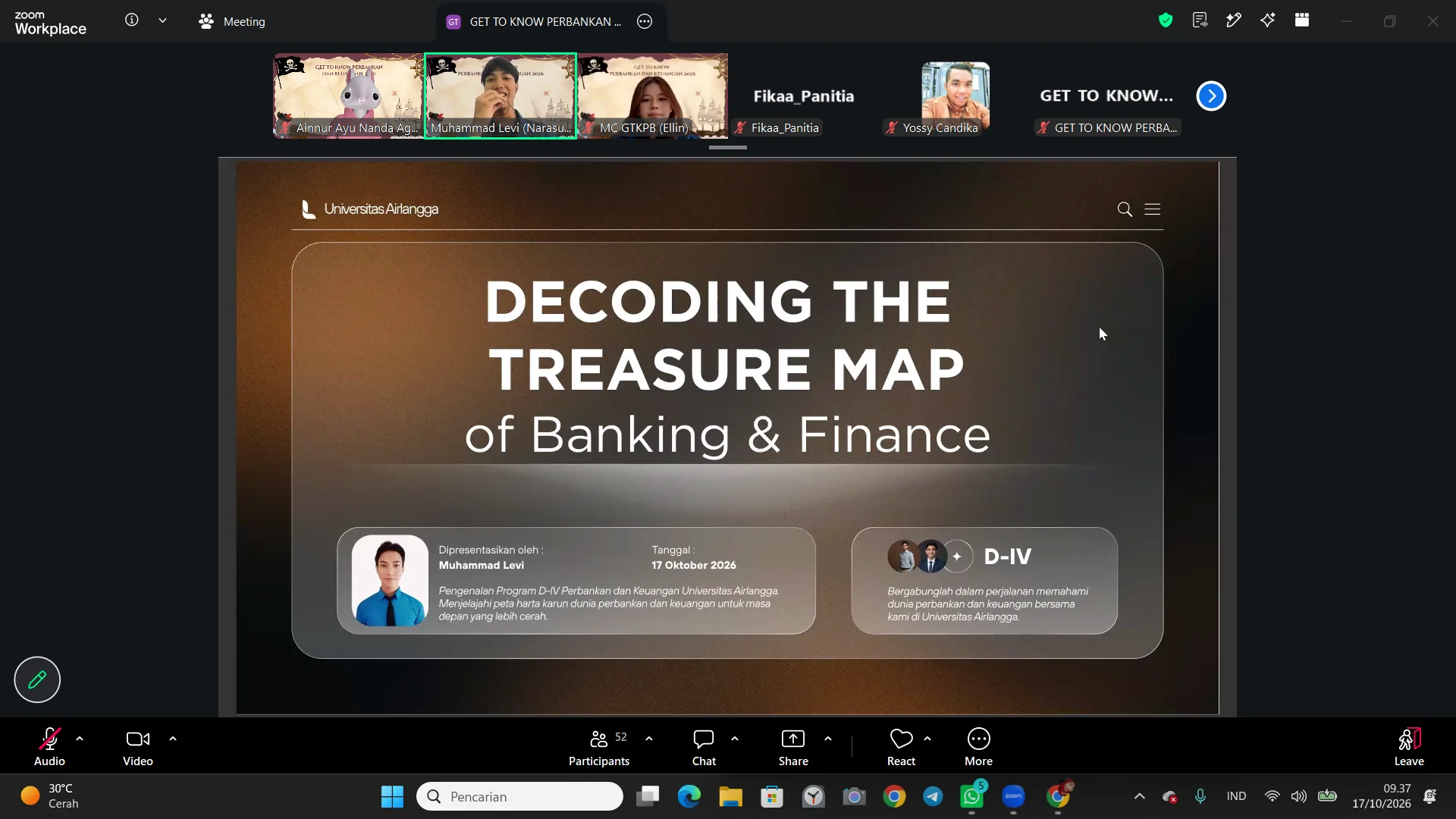Open the React heart menu
Viewport: 1456px width, 819px height.
pyautogui.click(x=901, y=747)
